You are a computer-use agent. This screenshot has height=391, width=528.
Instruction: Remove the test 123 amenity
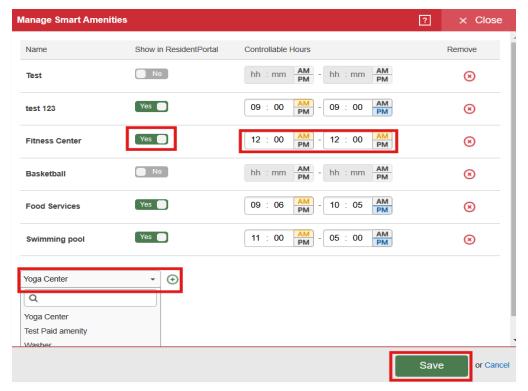[x=469, y=109]
